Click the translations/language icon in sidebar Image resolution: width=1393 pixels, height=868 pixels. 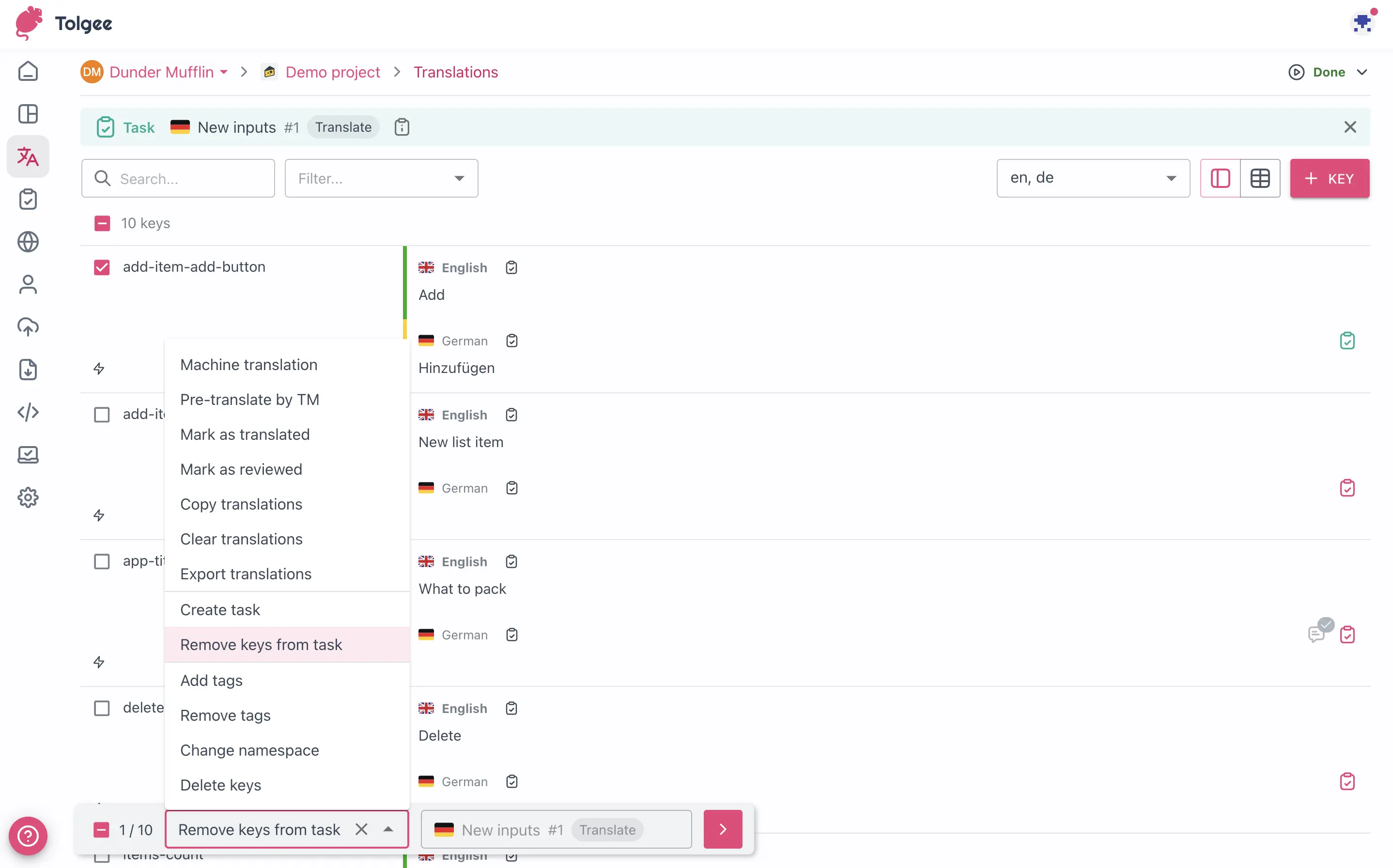point(27,156)
